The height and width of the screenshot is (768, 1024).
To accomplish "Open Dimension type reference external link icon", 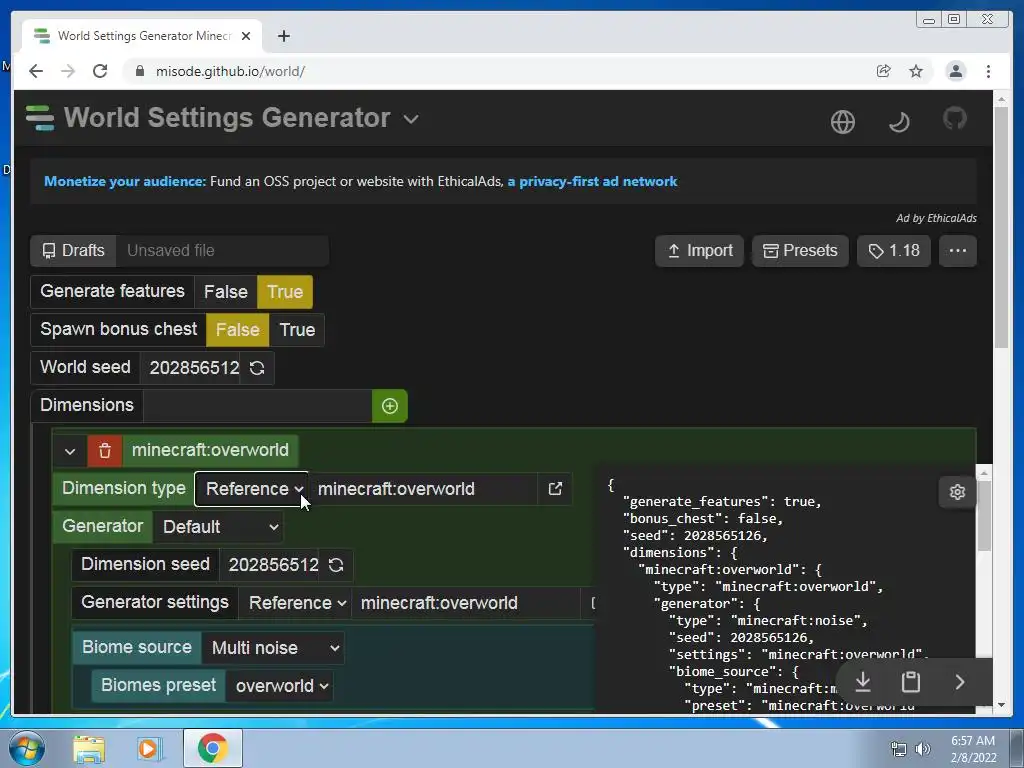I will [555, 488].
